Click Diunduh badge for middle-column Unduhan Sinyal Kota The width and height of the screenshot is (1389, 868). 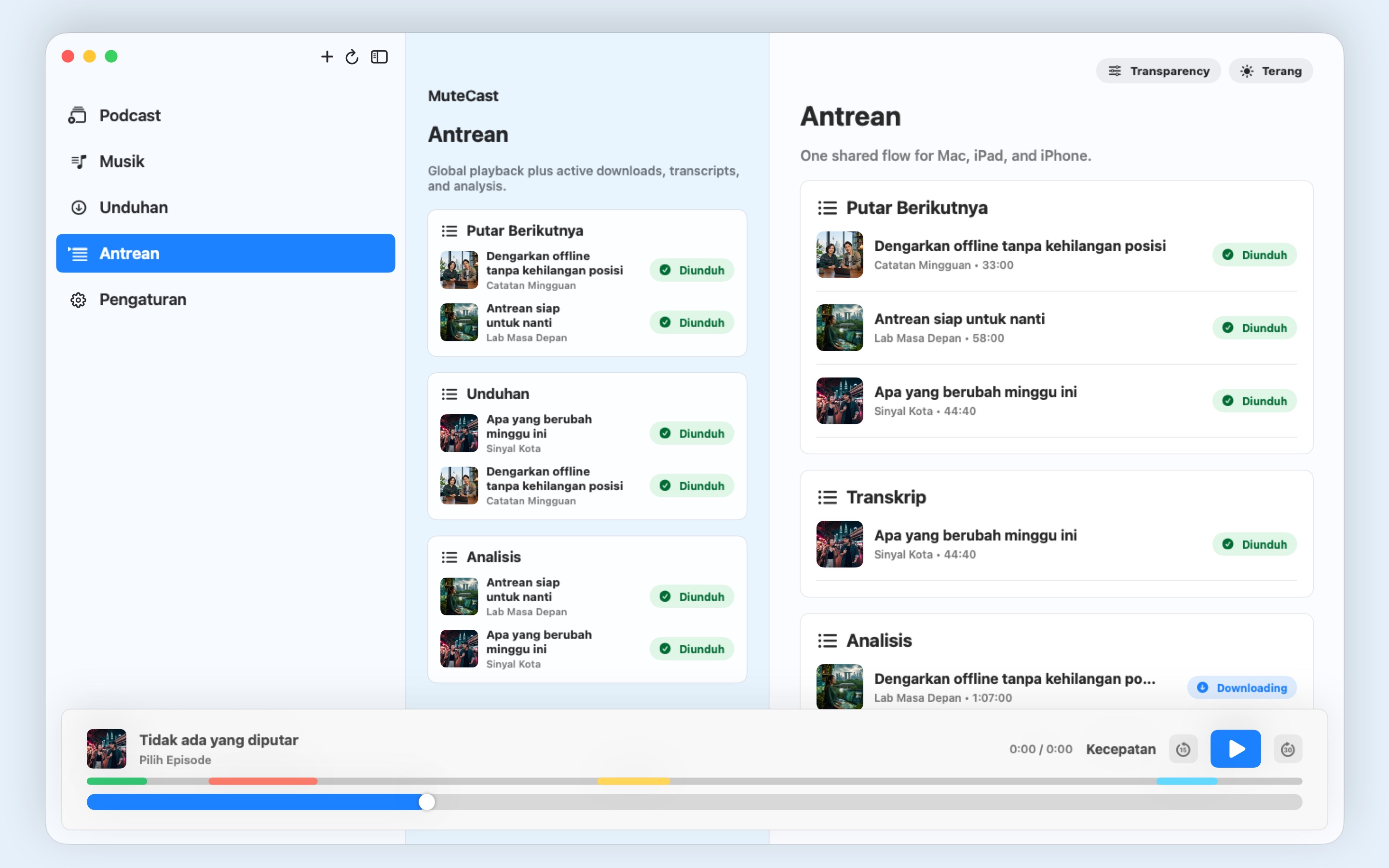pos(692,433)
